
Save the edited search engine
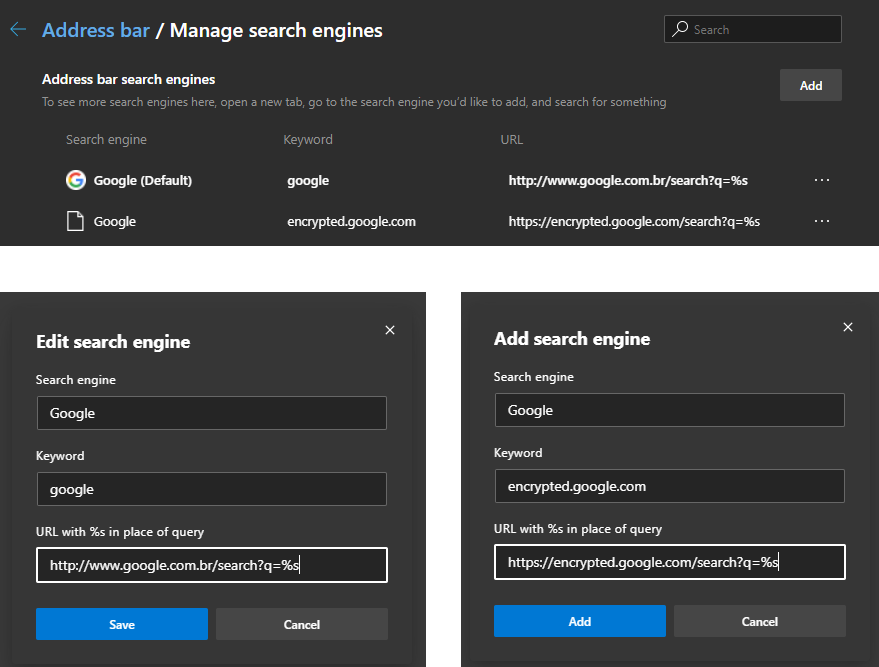[122, 624]
